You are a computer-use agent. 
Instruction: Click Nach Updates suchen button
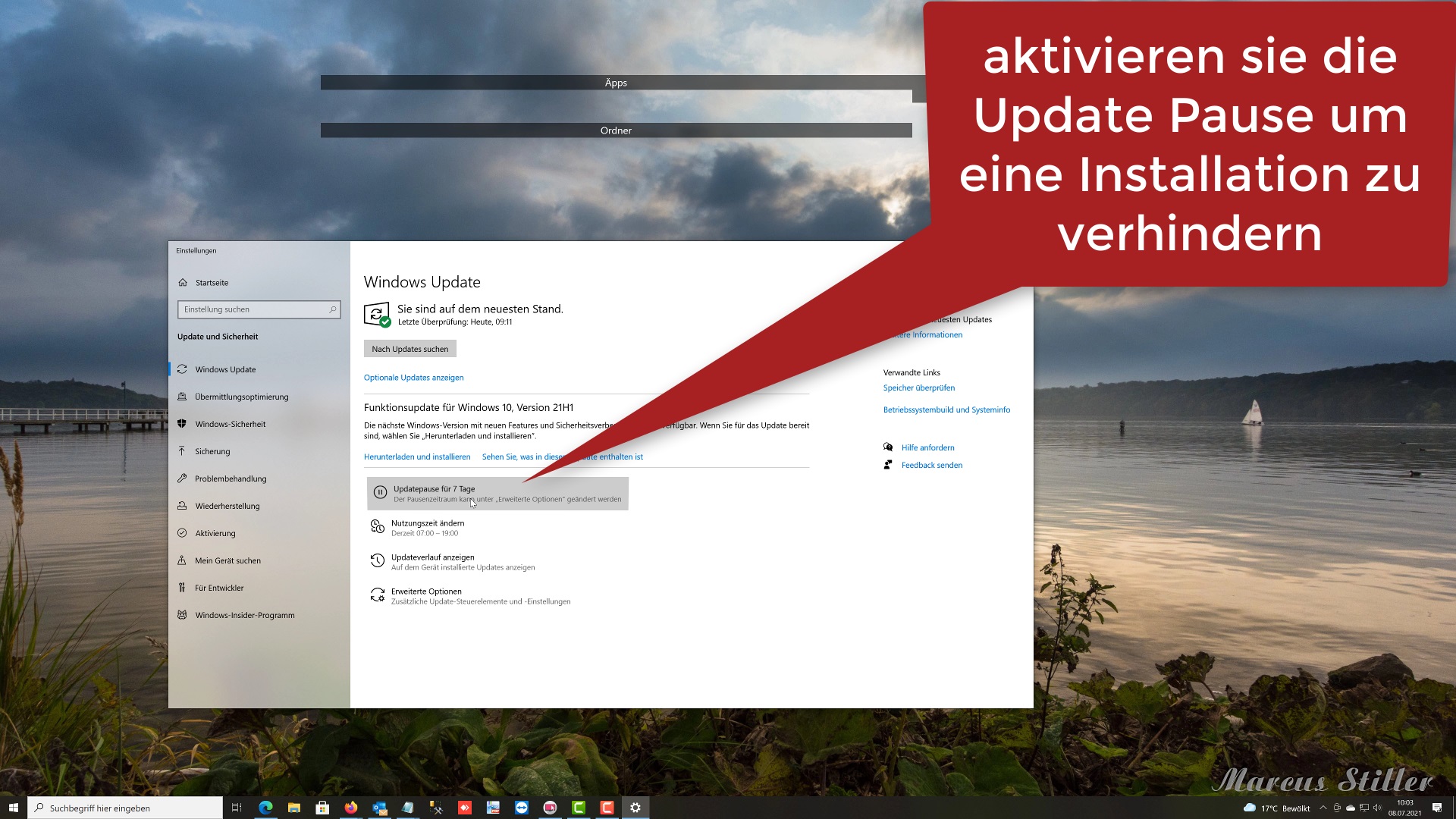point(410,349)
